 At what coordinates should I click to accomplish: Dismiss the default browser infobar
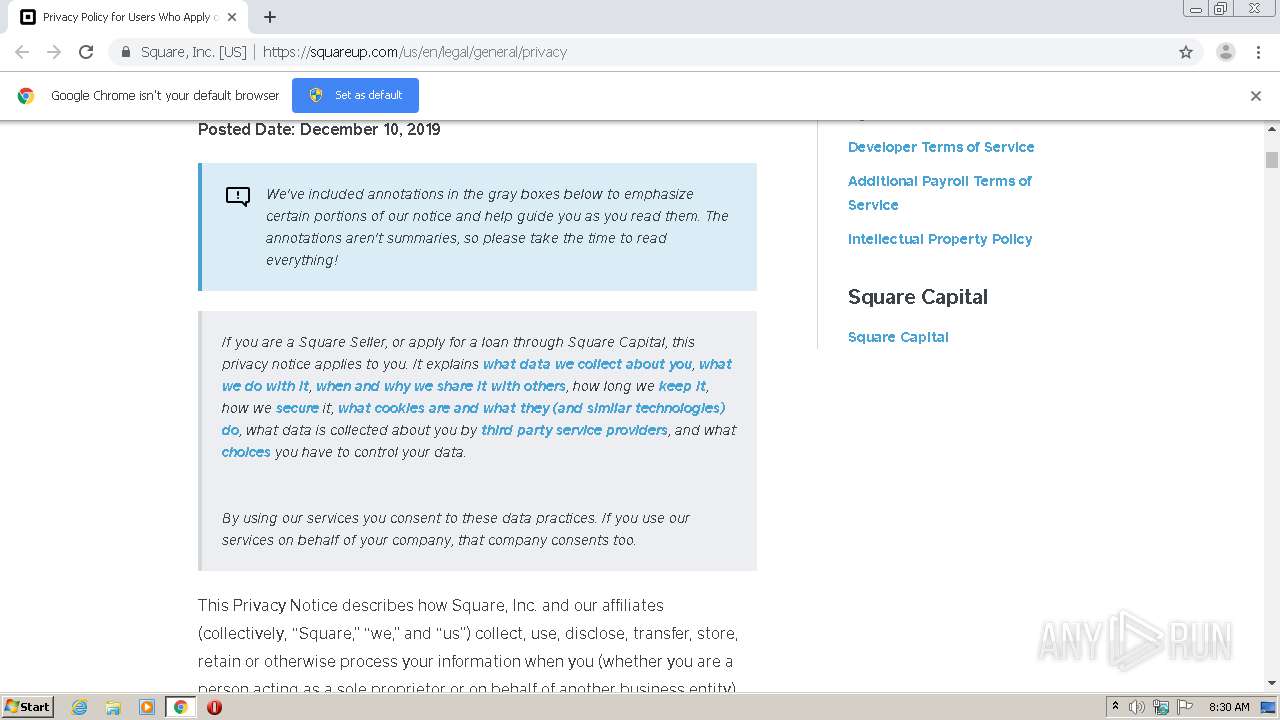(1255, 96)
